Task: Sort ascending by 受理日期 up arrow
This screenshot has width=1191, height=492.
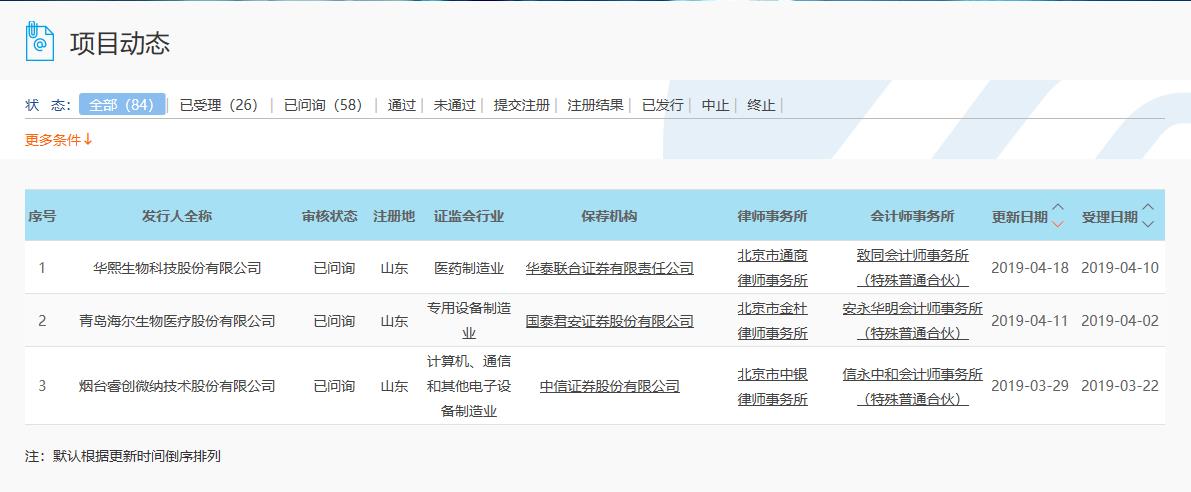Action: 1148,208
